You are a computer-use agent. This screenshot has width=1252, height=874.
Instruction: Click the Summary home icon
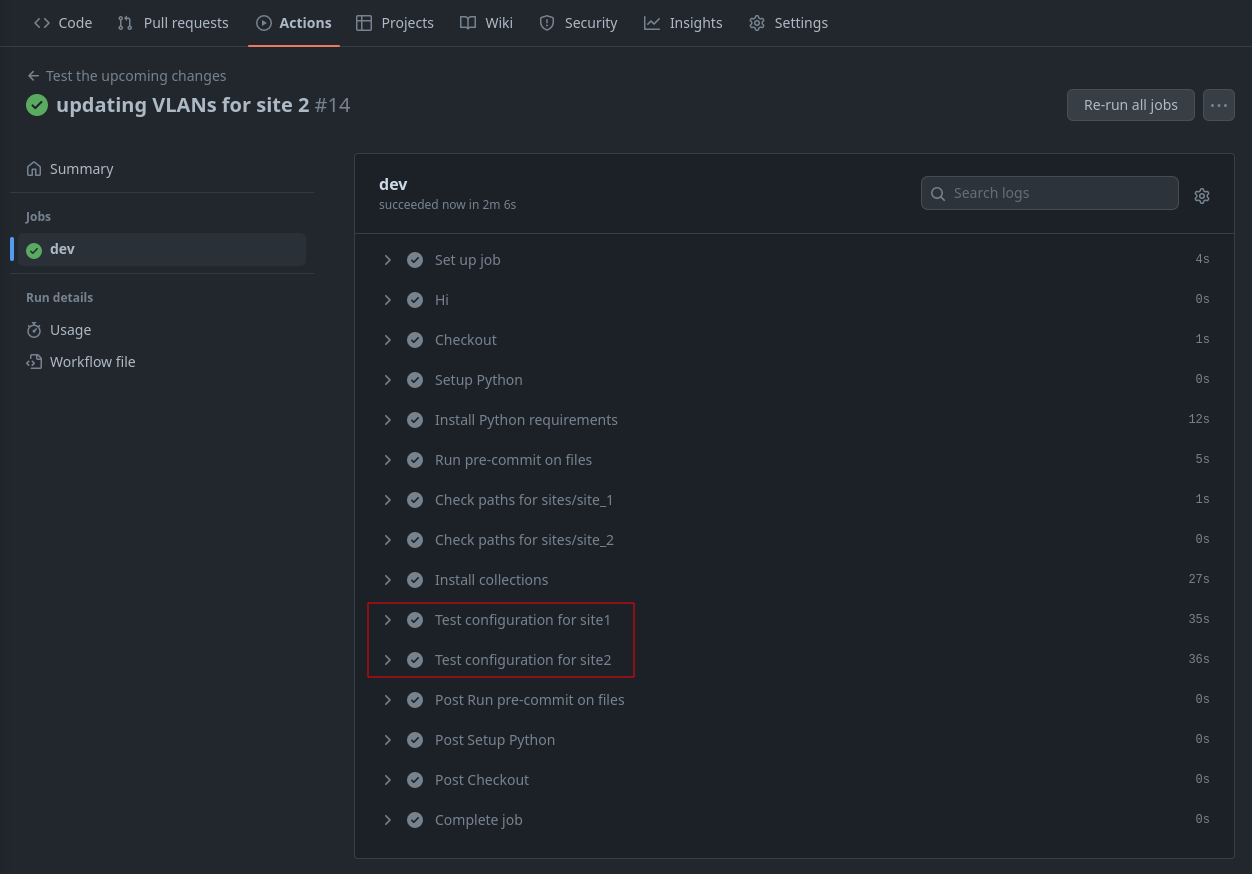(34, 169)
